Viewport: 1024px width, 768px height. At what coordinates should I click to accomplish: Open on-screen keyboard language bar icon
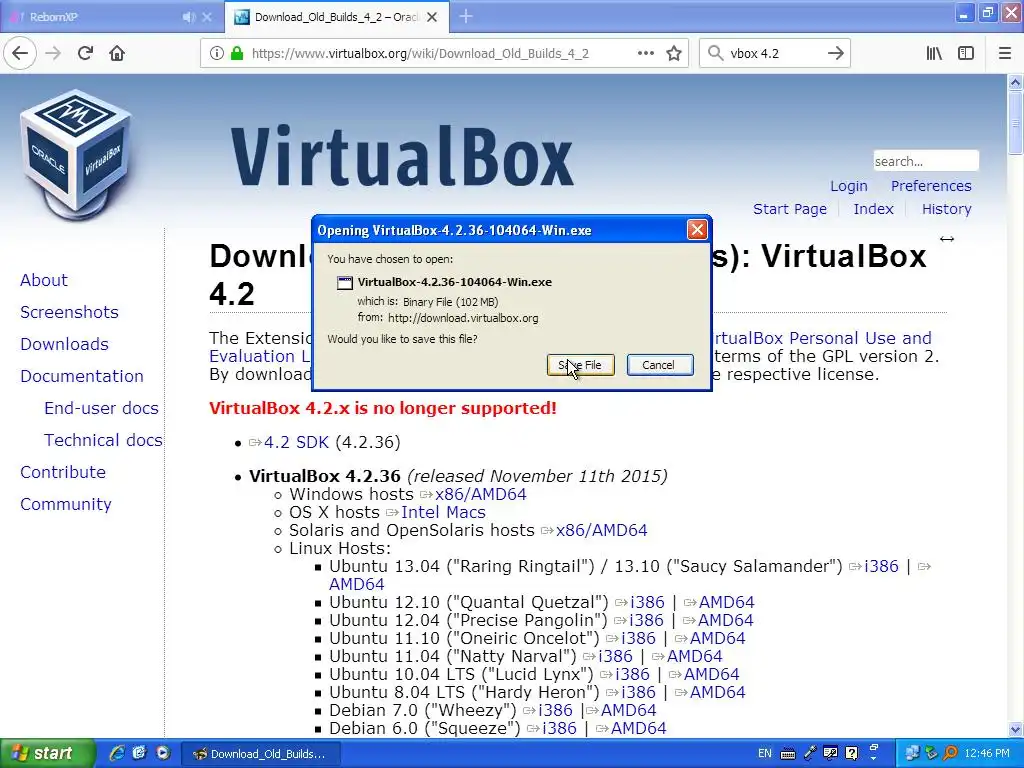tap(788, 754)
